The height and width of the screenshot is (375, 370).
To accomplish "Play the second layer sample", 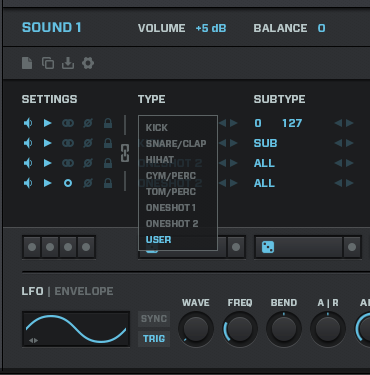I will 48,143.
